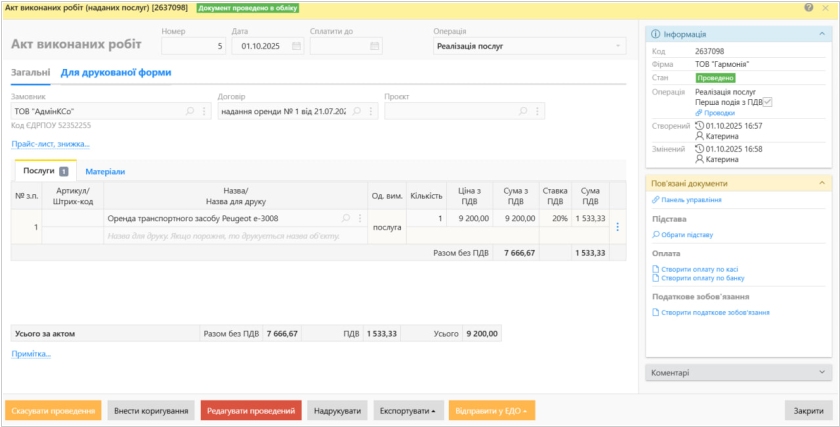Screen dimensions: 840x427
Task: Click the help question mark icon
Action: [809, 7]
